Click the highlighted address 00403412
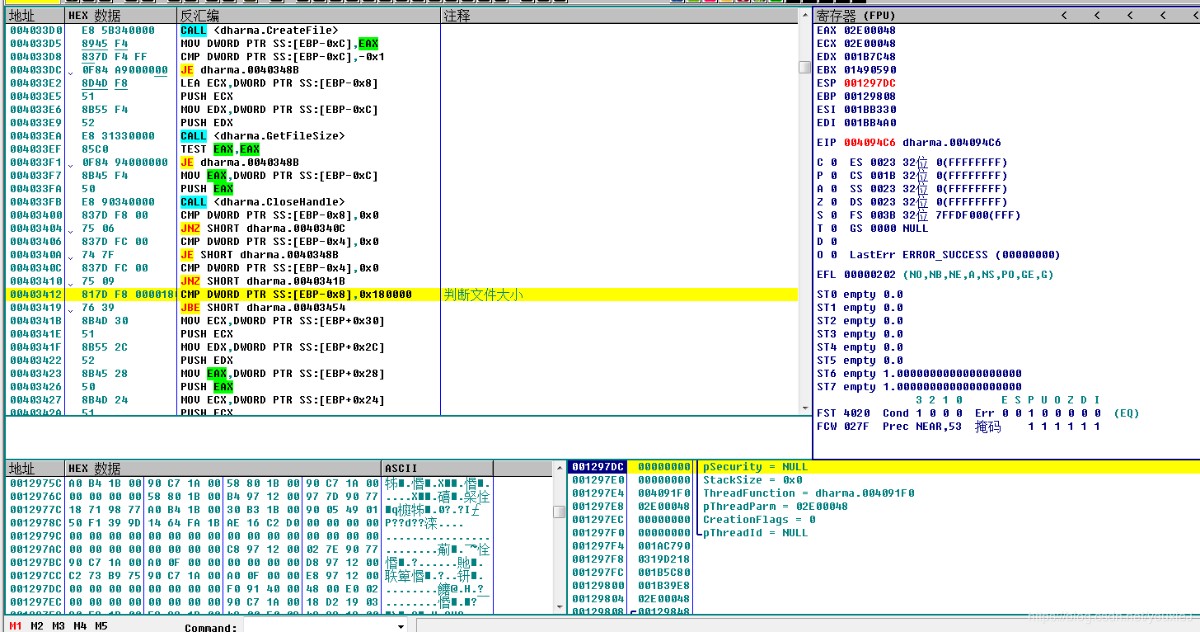 coord(35,295)
